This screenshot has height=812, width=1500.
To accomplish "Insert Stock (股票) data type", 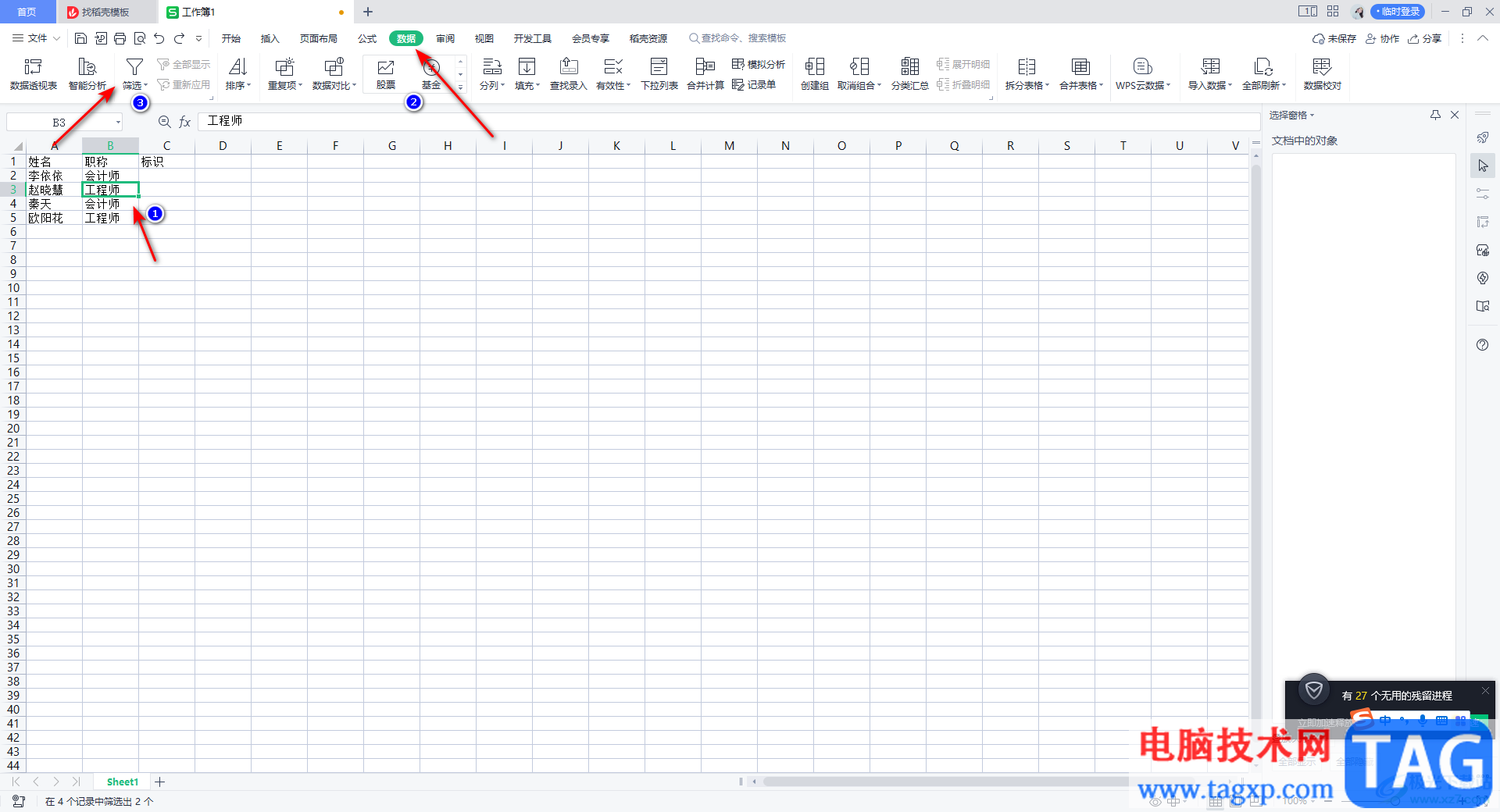I will coord(386,74).
